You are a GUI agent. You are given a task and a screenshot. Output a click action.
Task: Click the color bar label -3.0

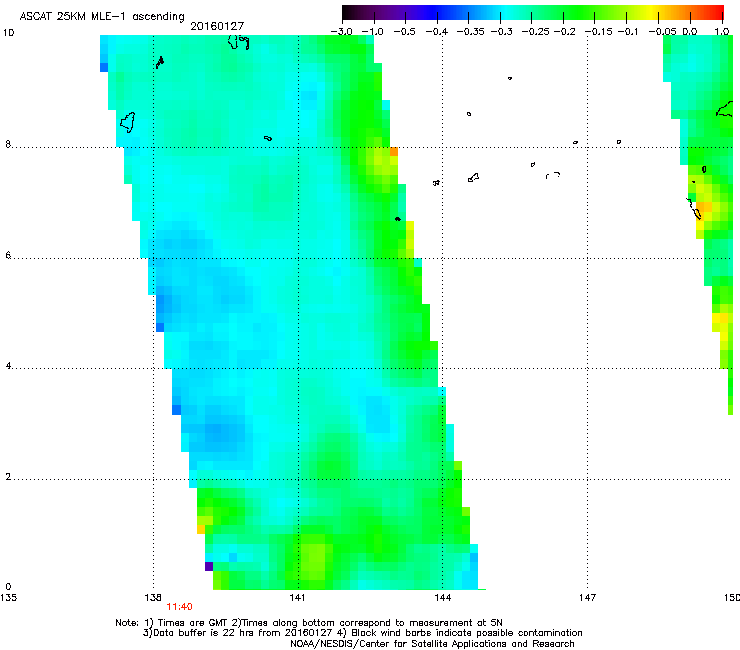point(341,32)
